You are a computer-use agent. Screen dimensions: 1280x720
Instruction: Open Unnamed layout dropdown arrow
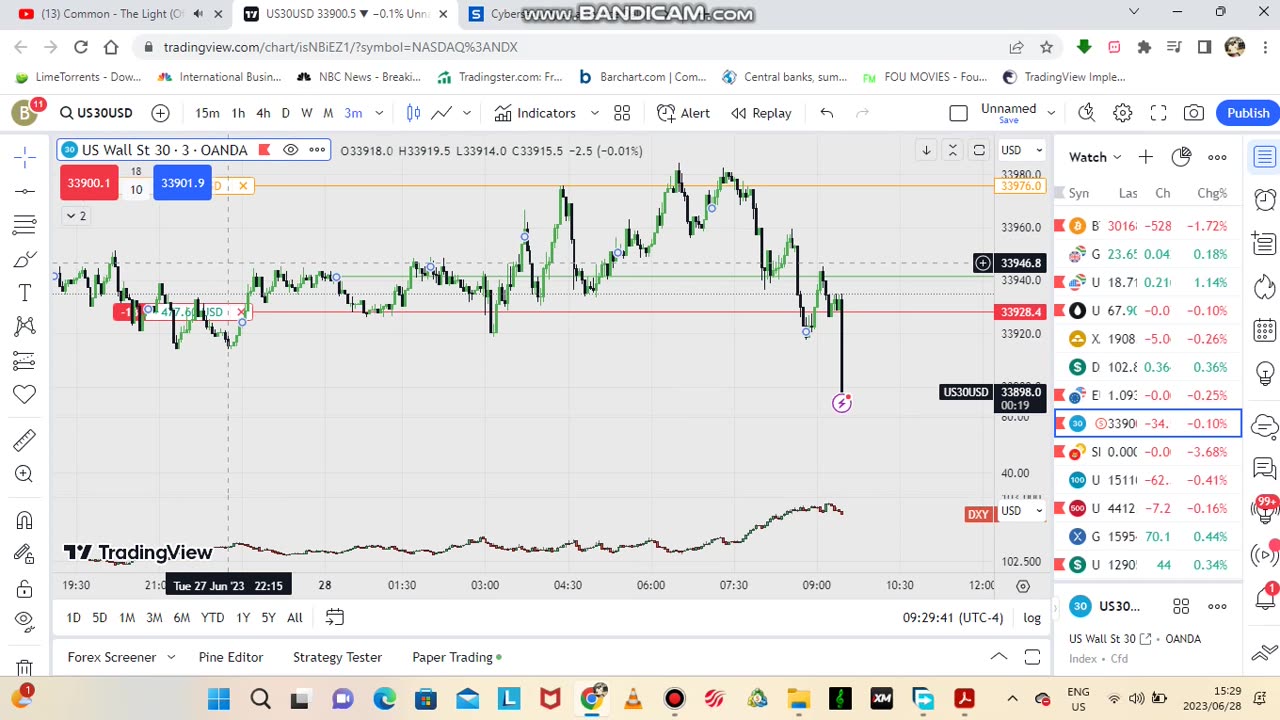1051,113
